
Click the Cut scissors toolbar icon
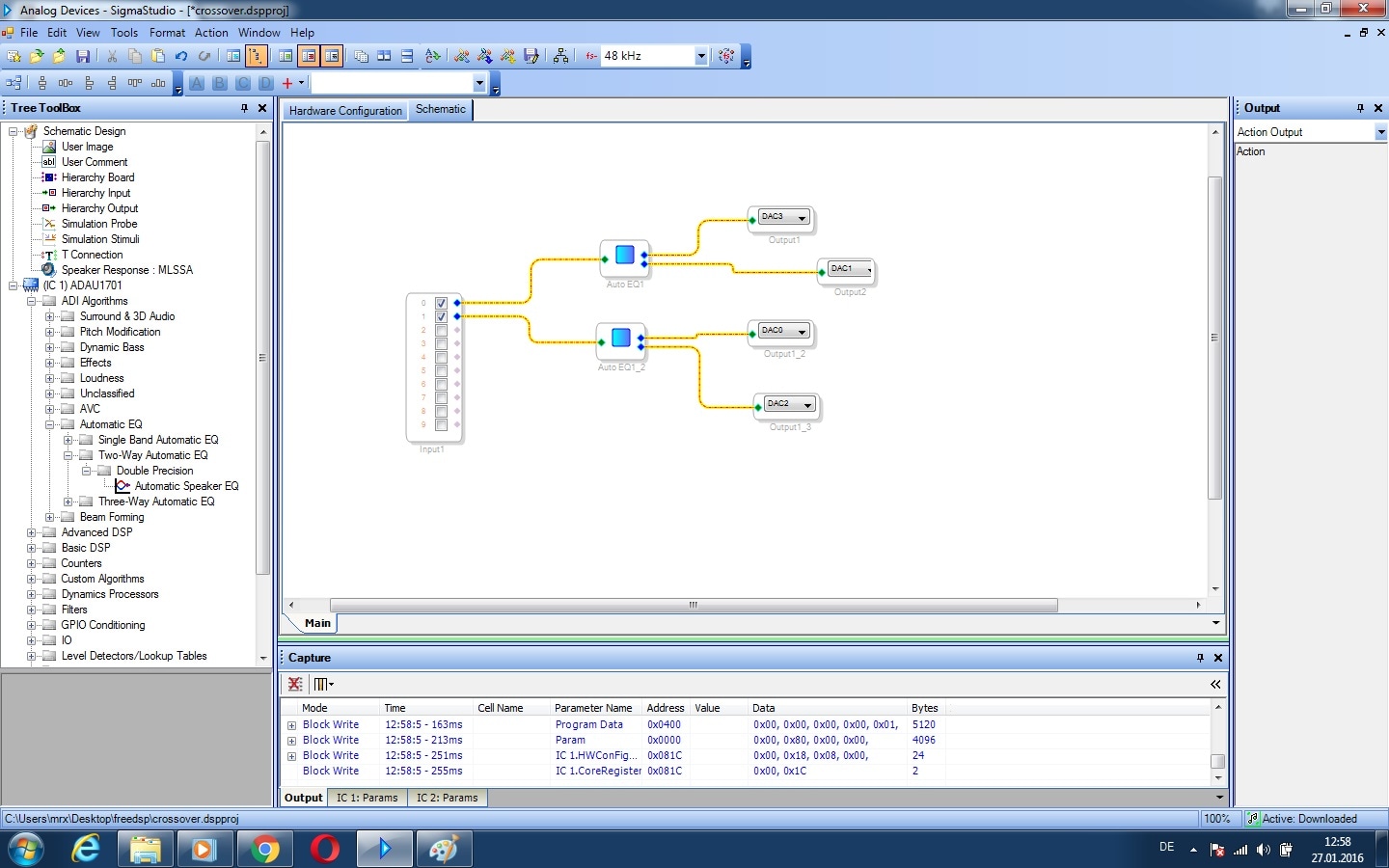pyautogui.click(x=112, y=56)
